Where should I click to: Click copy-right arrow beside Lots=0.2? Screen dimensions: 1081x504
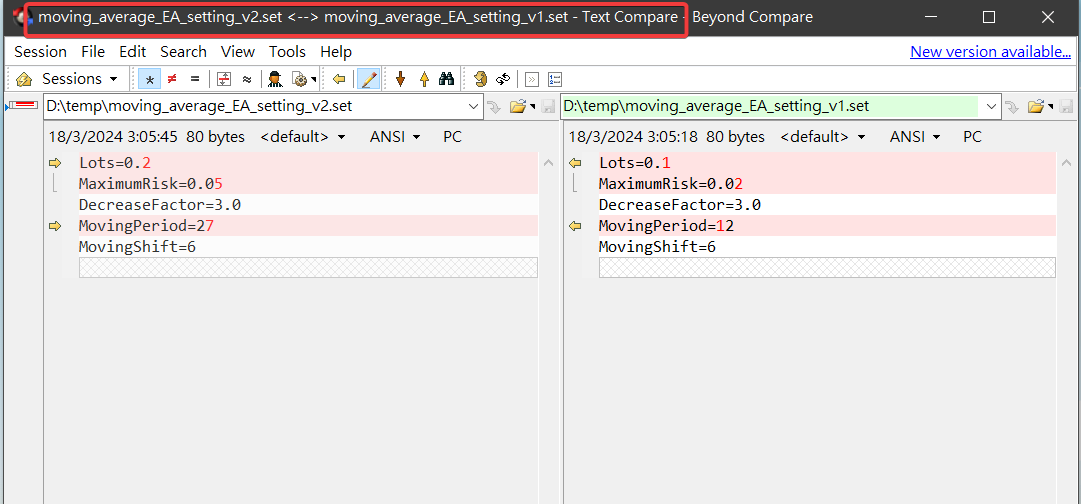point(55,163)
